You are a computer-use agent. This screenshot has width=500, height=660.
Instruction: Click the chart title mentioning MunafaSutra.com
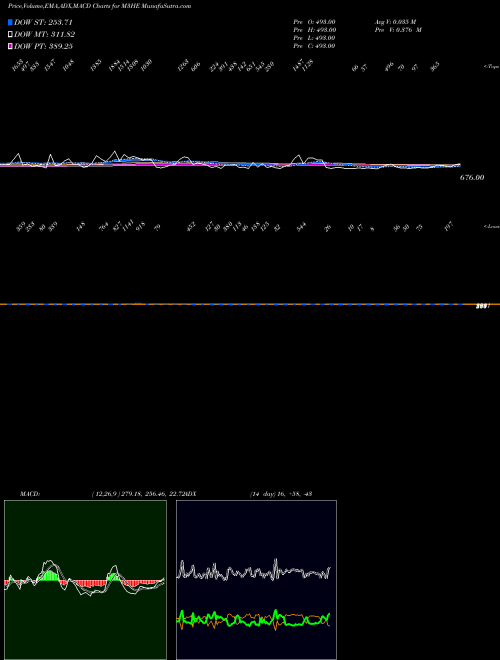coord(99,6)
